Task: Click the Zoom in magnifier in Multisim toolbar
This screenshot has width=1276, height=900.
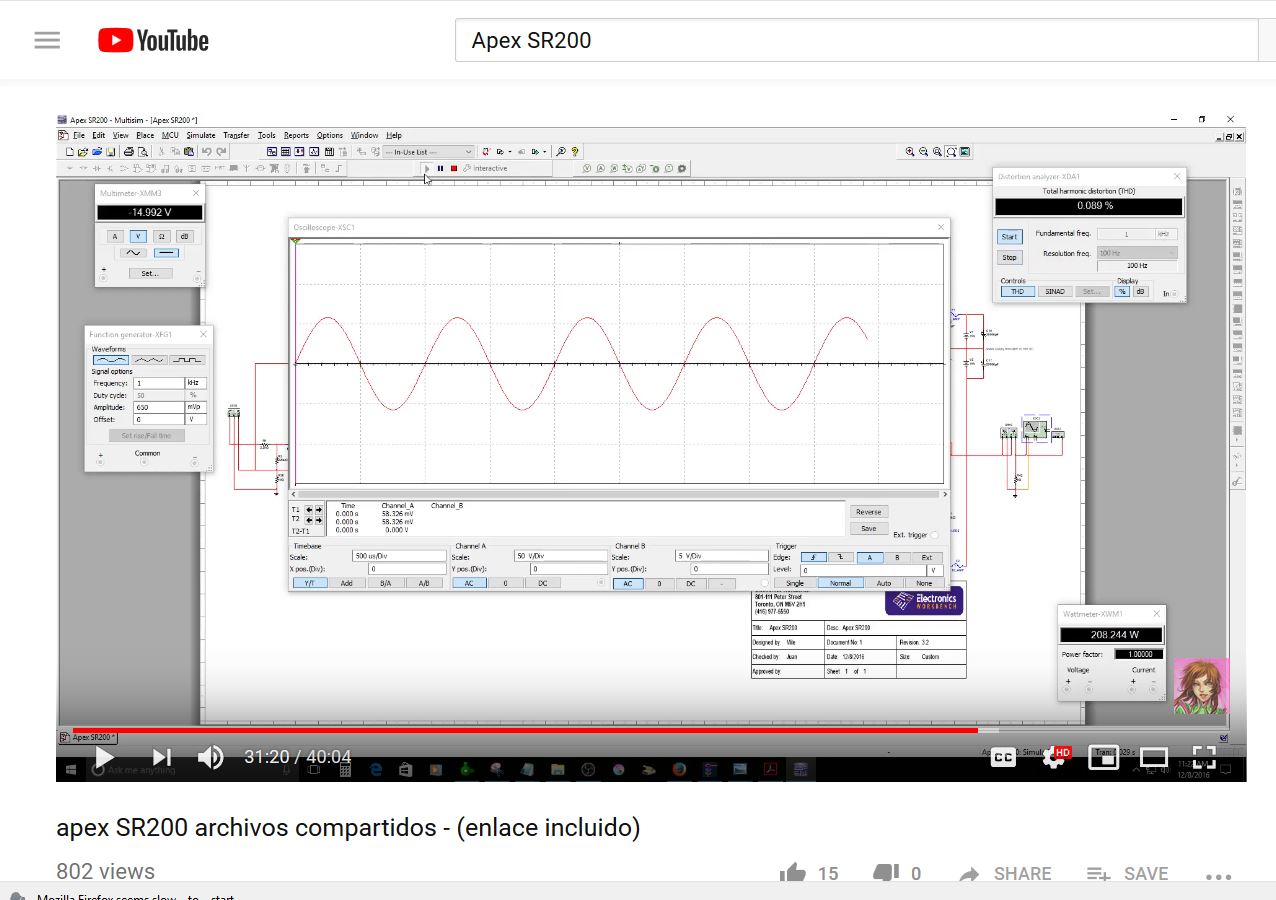Action: point(910,152)
